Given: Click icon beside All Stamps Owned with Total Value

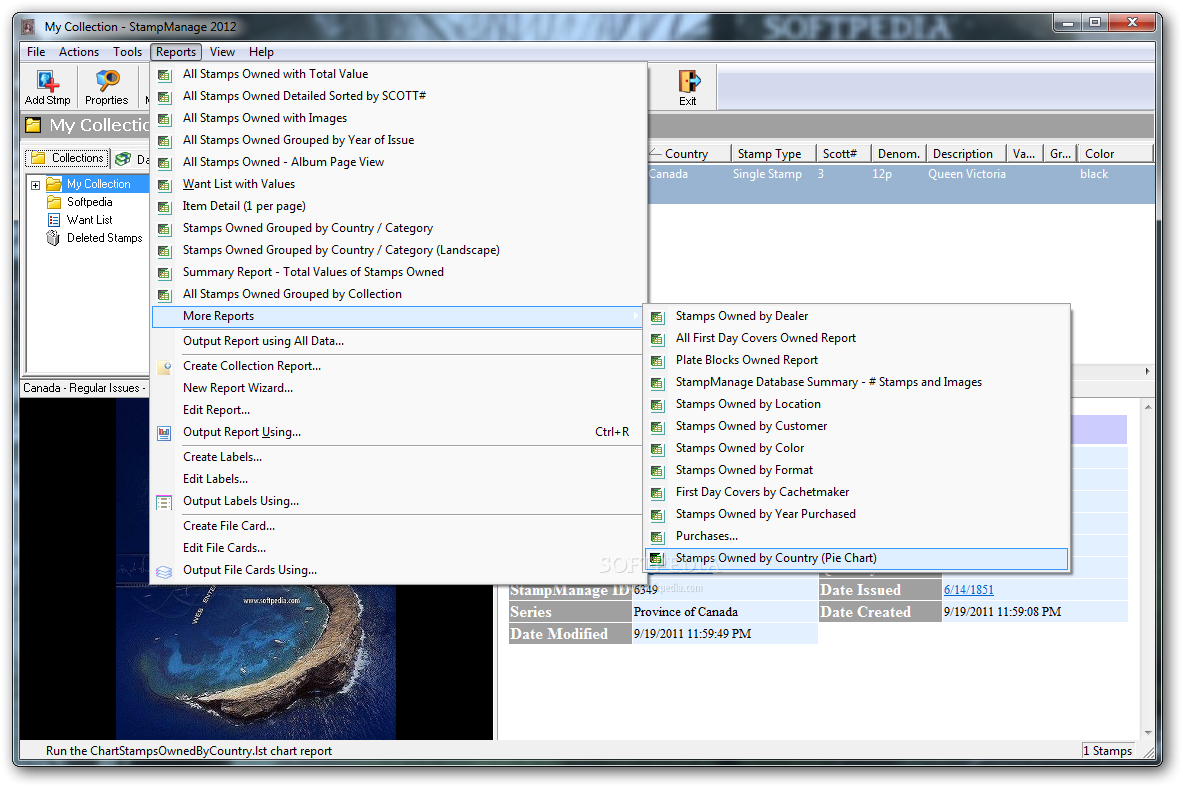Looking at the screenshot, I should [x=164, y=75].
